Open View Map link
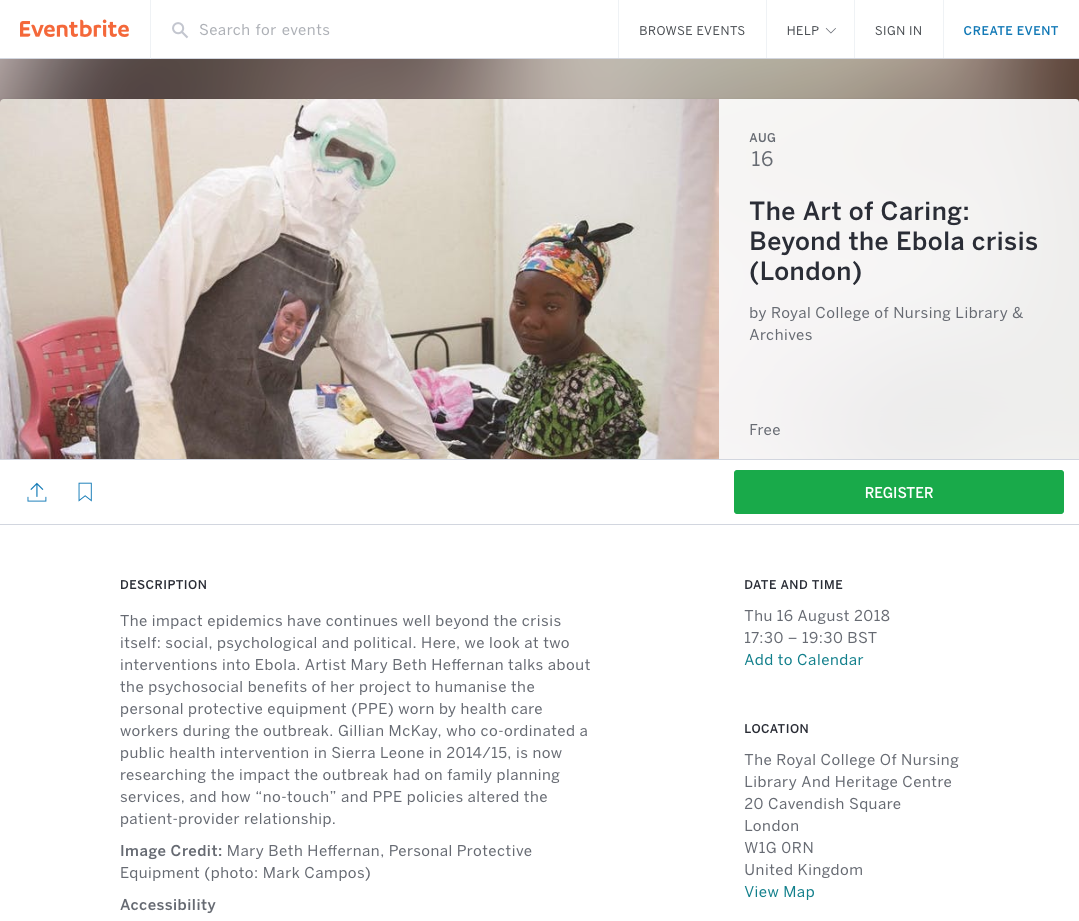 779,892
